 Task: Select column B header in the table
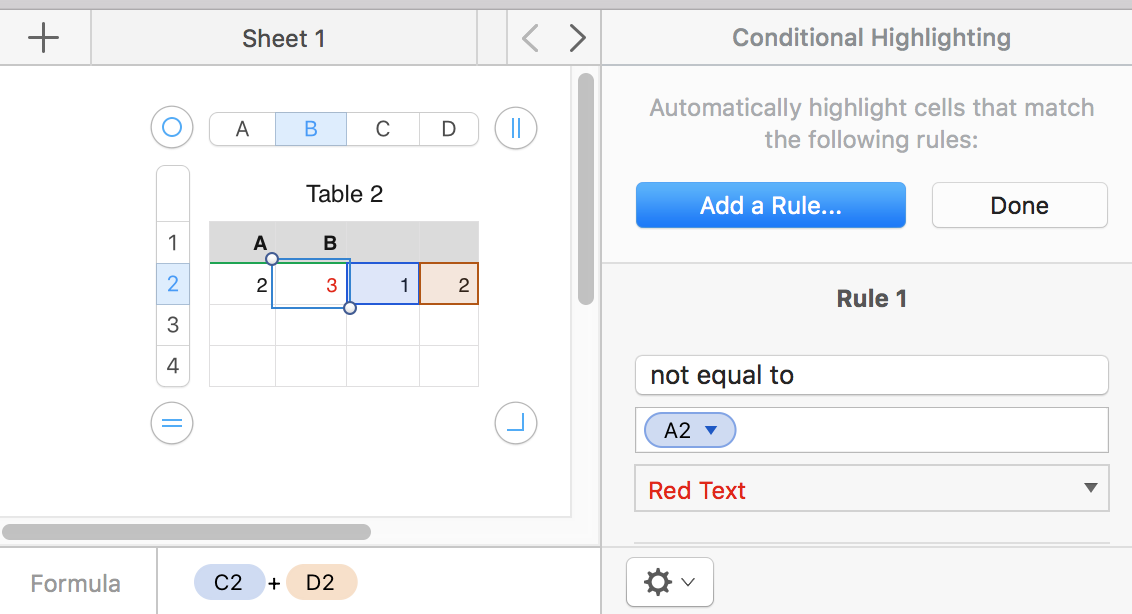coord(310,128)
